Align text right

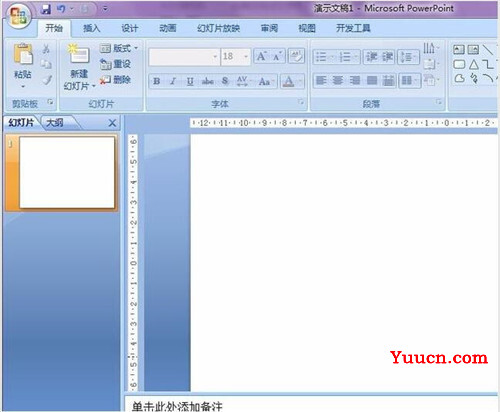tap(355, 81)
